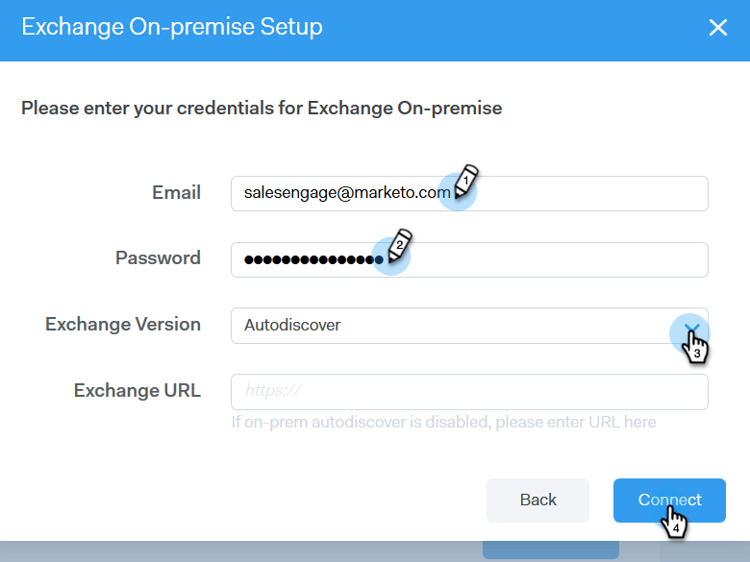
Task: Close the Exchange On-premise Setup dialog
Action: click(x=717, y=28)
